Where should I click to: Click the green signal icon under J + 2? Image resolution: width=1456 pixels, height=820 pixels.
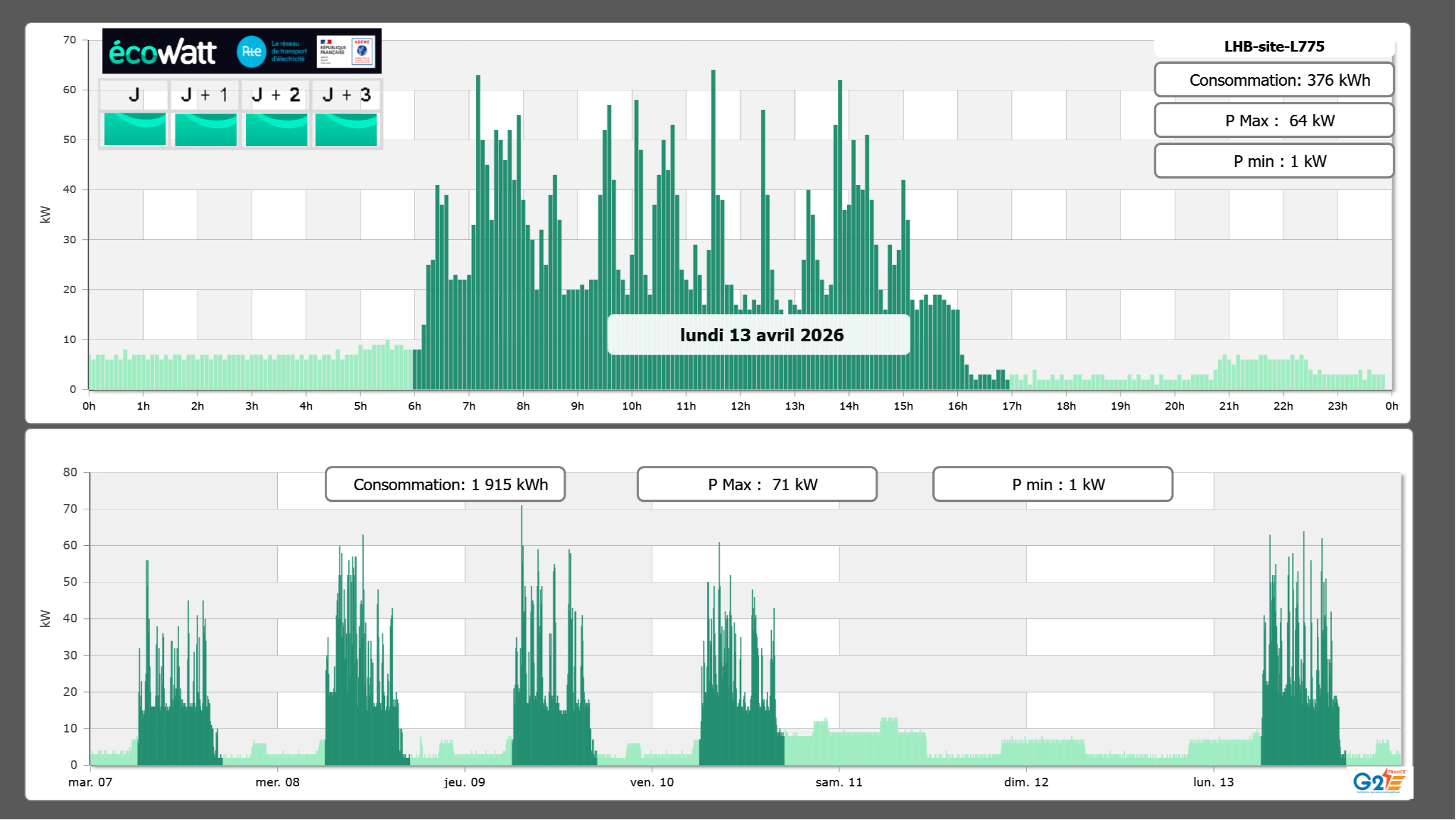276,129
